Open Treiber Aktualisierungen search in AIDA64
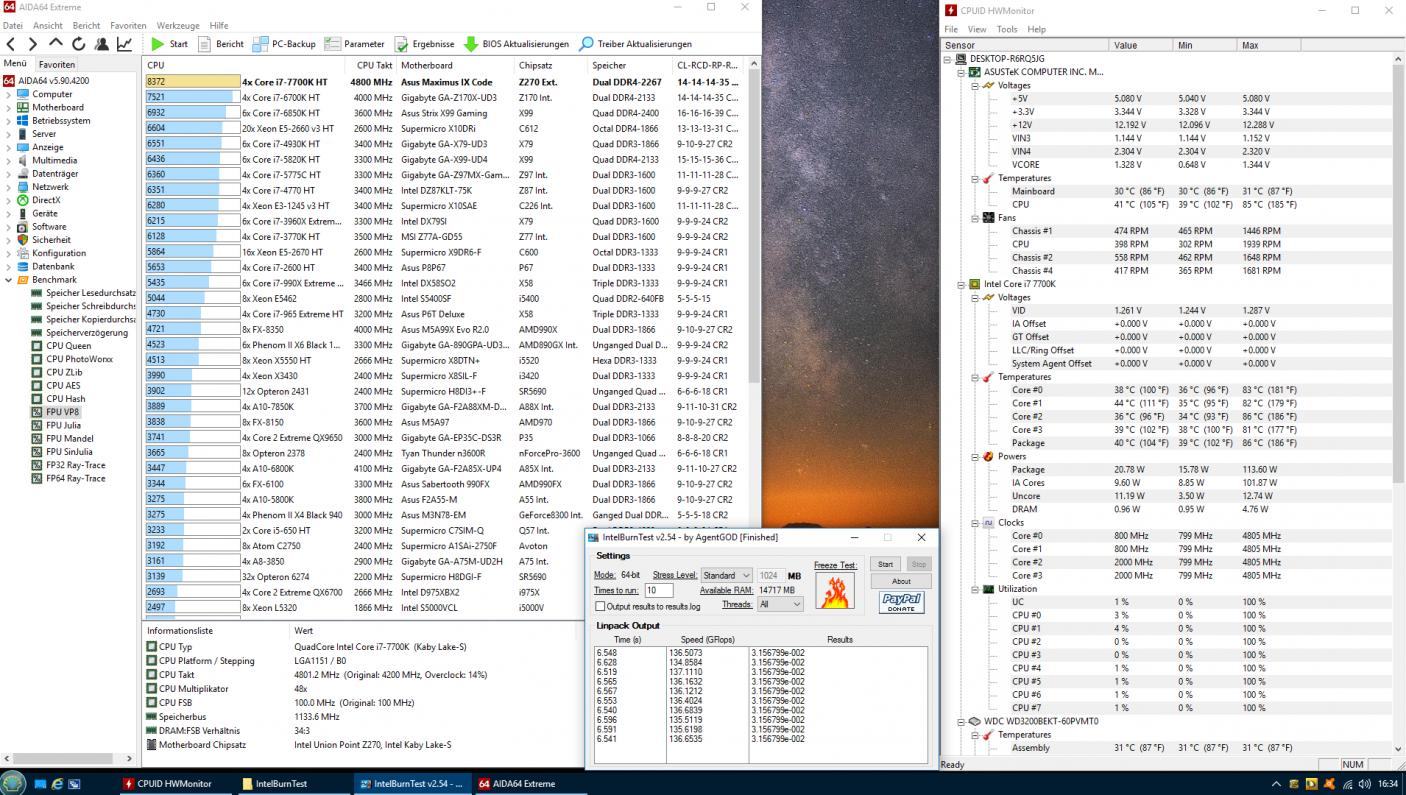Image resolution: width=1406 pixels, height=795 pixels. (x=635, y=44)
